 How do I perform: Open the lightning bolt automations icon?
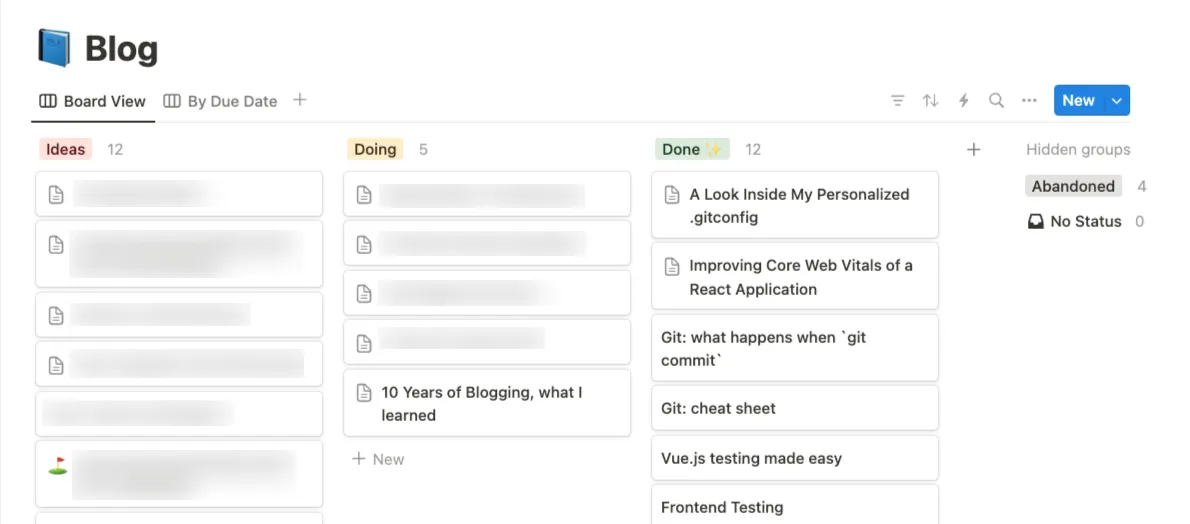coord(964,100)
